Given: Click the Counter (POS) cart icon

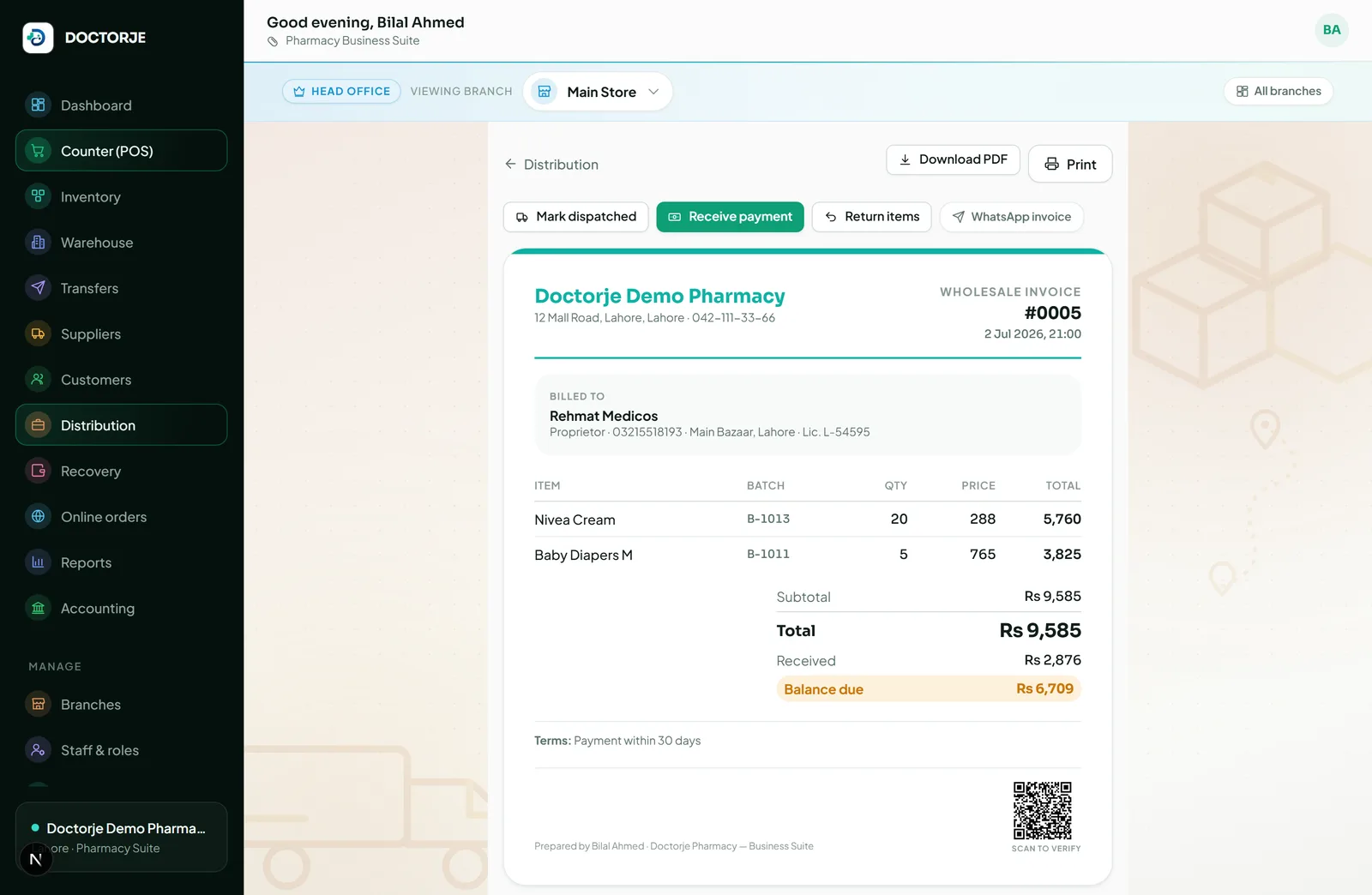Looking at the screenshot, I should tap(38, 151).
